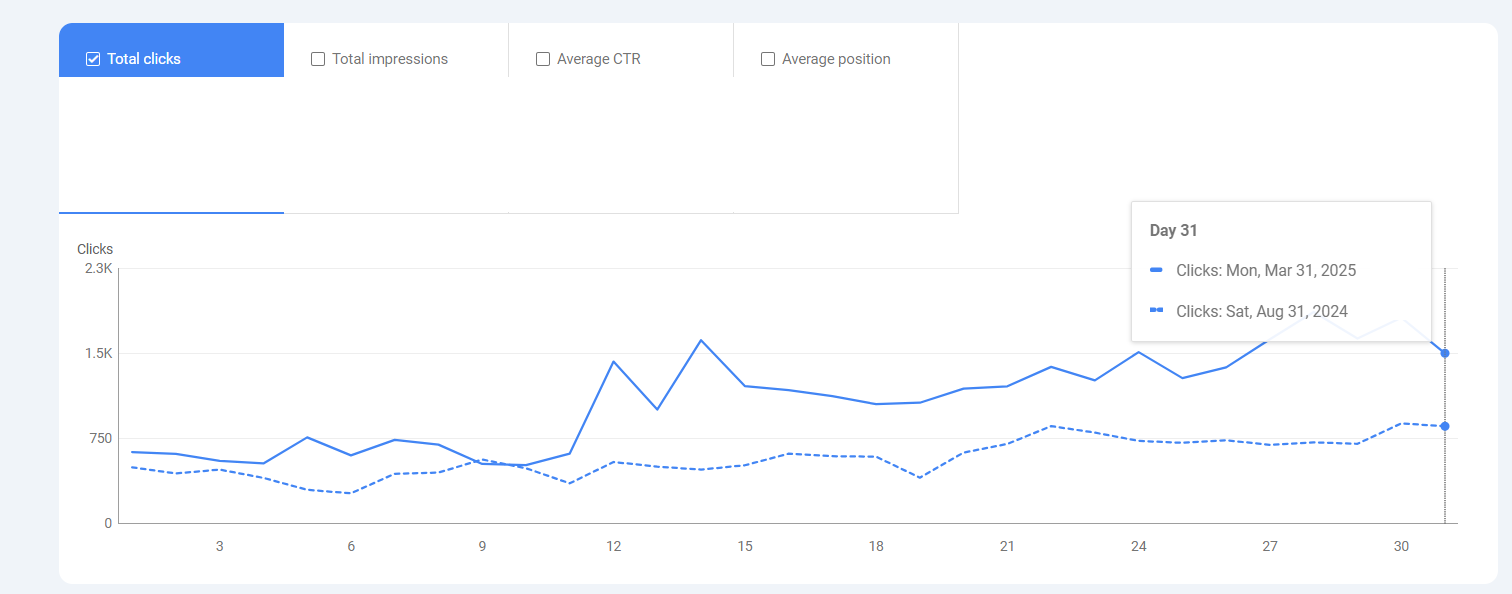This screenshot has height=594, width=1512.
Task: Check the Average position checkbox
Action: coord(768,59)
